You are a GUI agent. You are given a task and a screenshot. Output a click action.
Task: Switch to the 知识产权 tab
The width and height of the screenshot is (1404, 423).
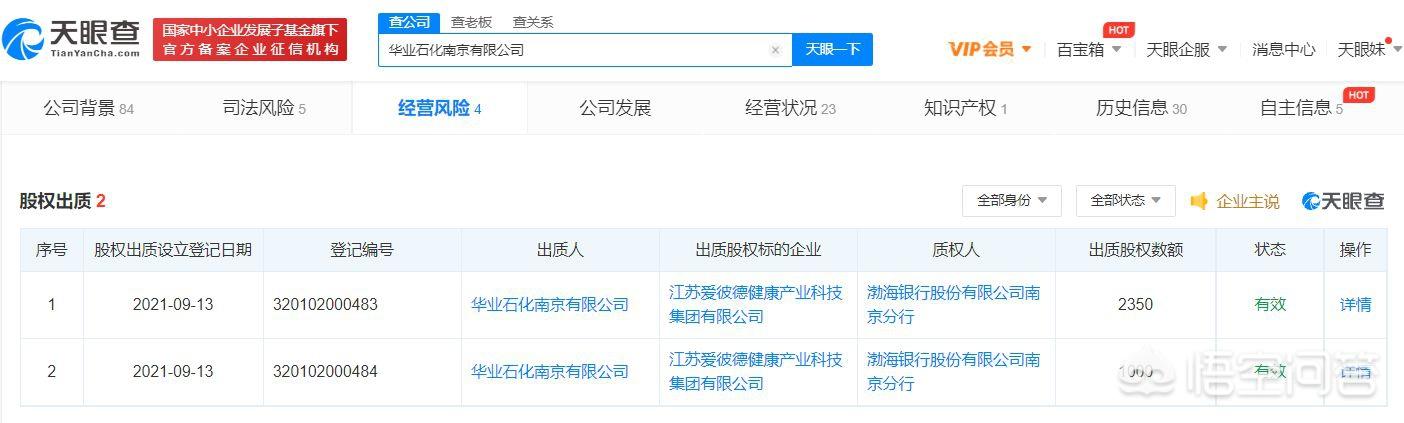pos(966,108)
